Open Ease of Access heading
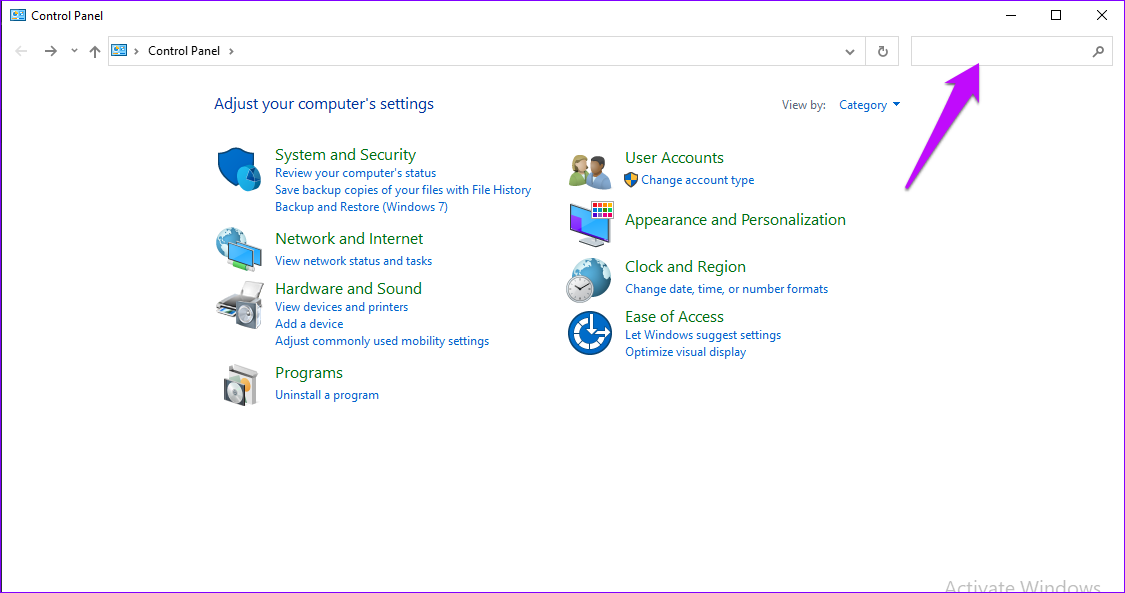This screenshot has height=593, width=1125. point(674,317)
